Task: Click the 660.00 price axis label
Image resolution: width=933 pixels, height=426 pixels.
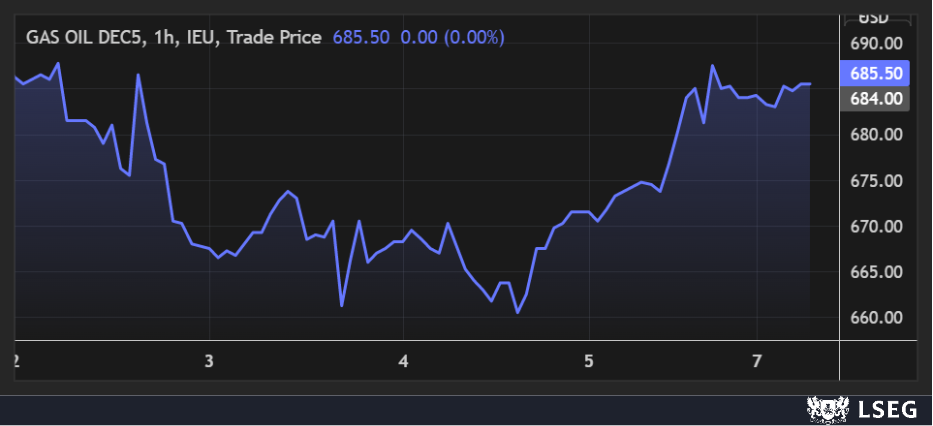Action: [x=877, y=318]
